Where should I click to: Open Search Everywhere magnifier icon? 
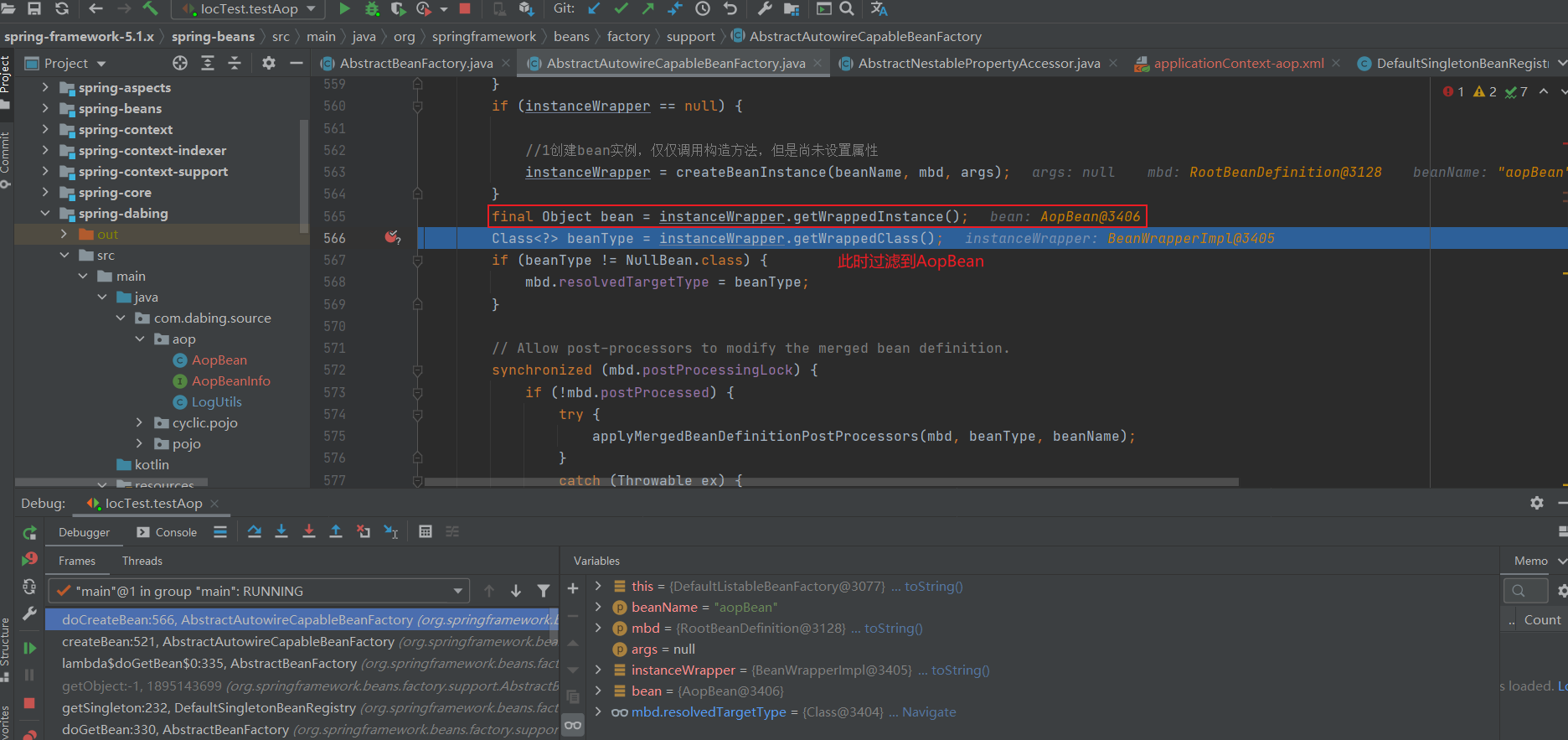847,8
